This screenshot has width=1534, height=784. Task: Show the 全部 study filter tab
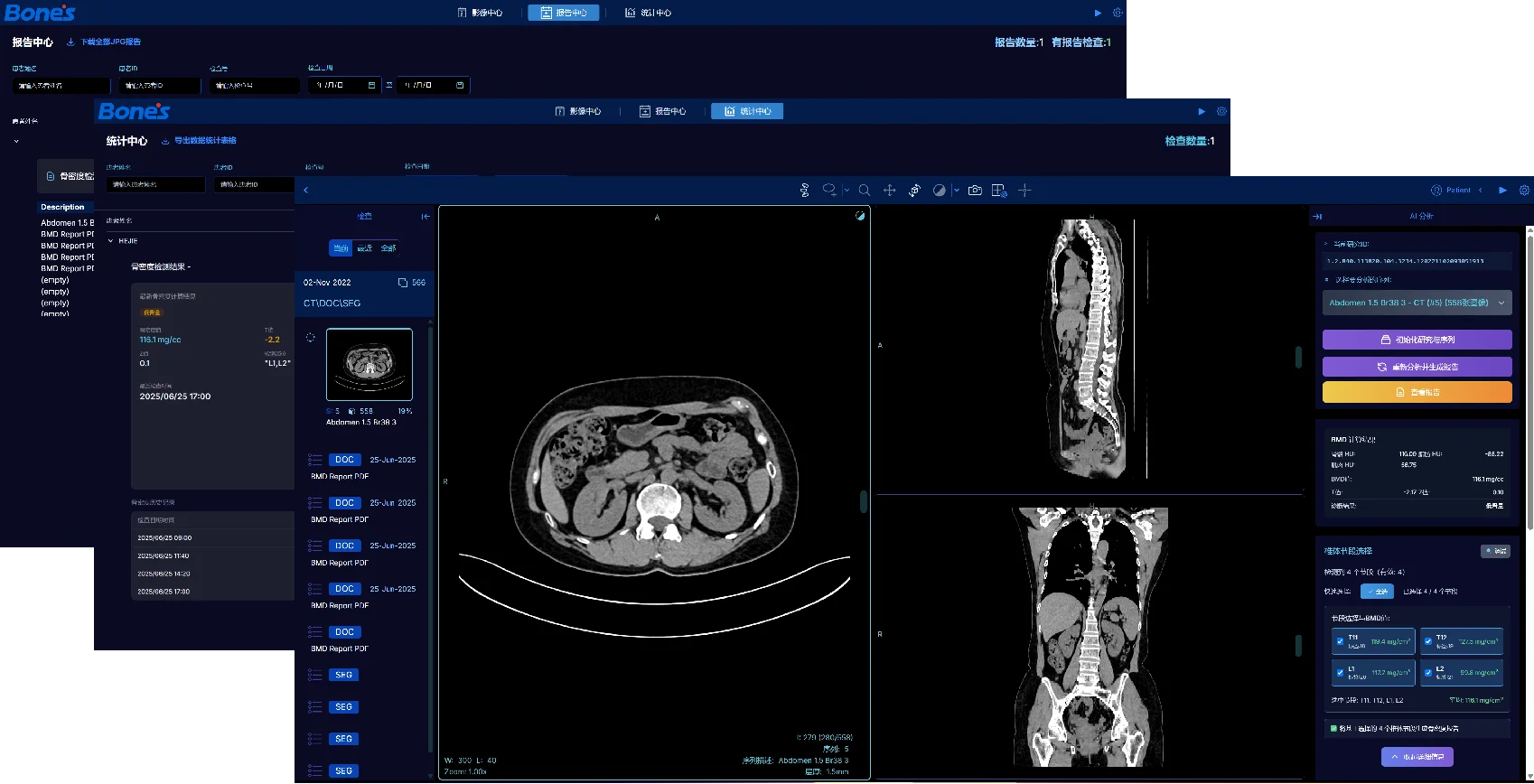[x=388, y=248]
